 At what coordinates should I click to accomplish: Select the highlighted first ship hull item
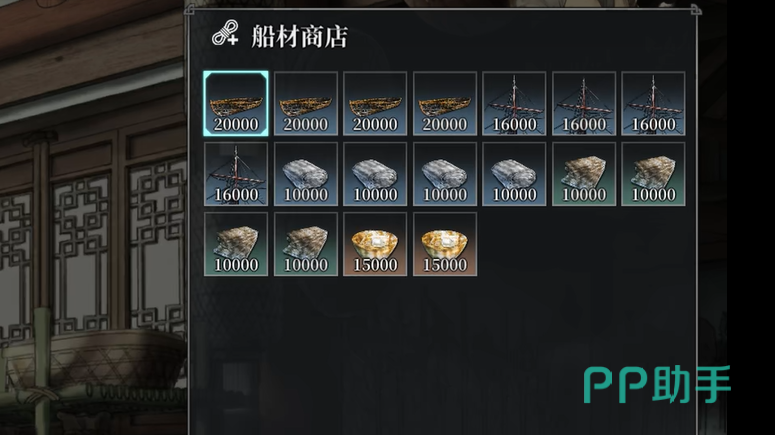point(236,103)
